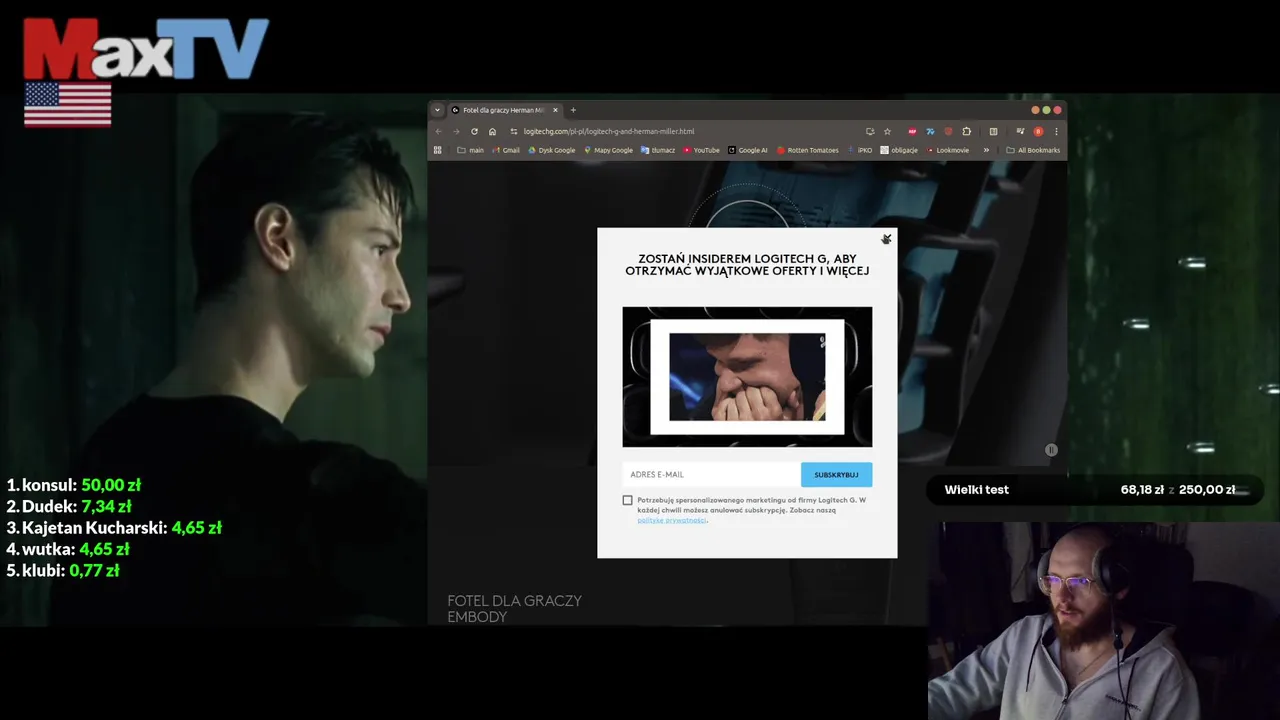The image size is (1280, 720).
Task: Reload the logitechg page
Action: pos(474,131)
